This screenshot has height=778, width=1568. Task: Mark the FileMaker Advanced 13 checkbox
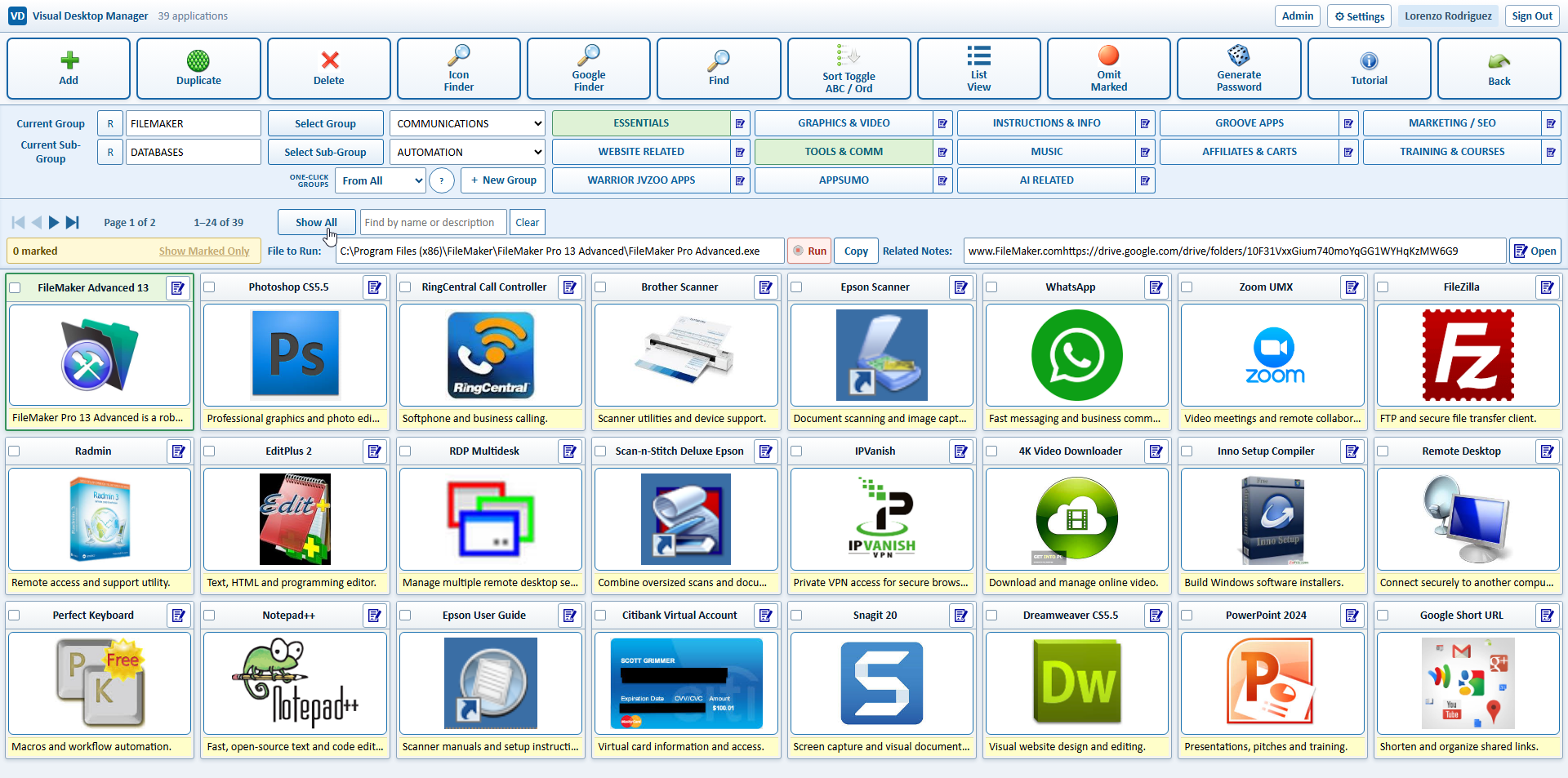pyautogui.click(x=15, y=287)
